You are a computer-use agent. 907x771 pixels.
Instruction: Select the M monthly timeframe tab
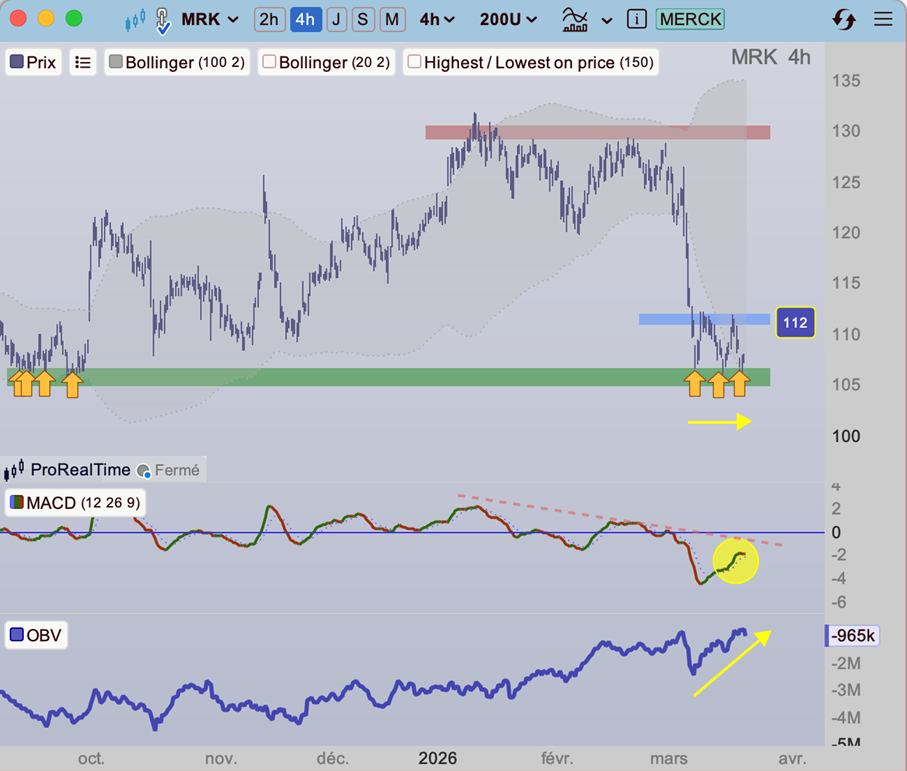(x=392, y=20)
